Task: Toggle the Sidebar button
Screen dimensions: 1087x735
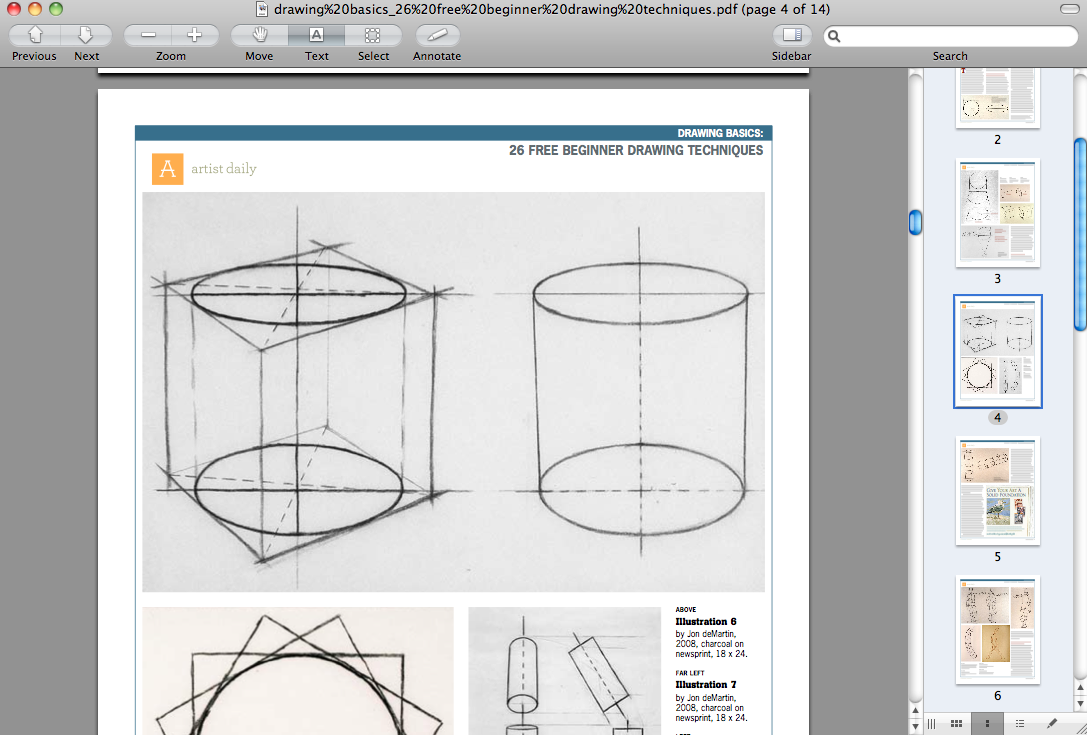Action: click(x=792, y=35)
